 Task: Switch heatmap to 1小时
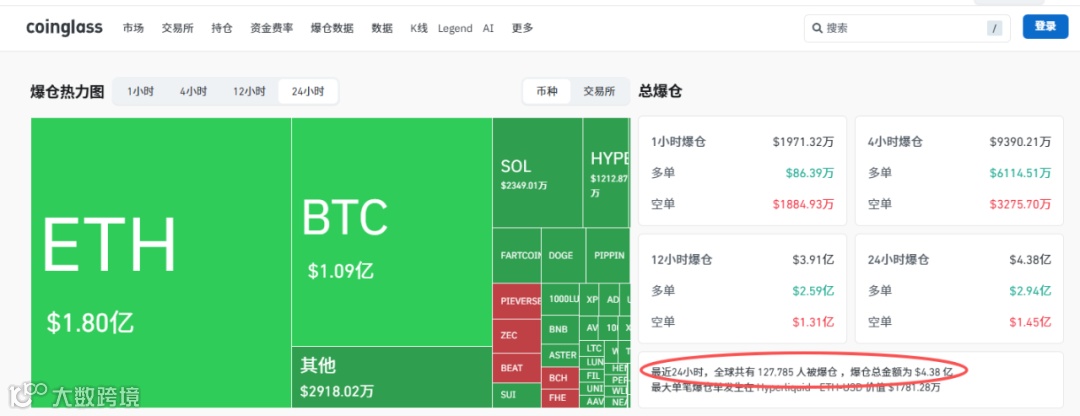coord(140,91)
